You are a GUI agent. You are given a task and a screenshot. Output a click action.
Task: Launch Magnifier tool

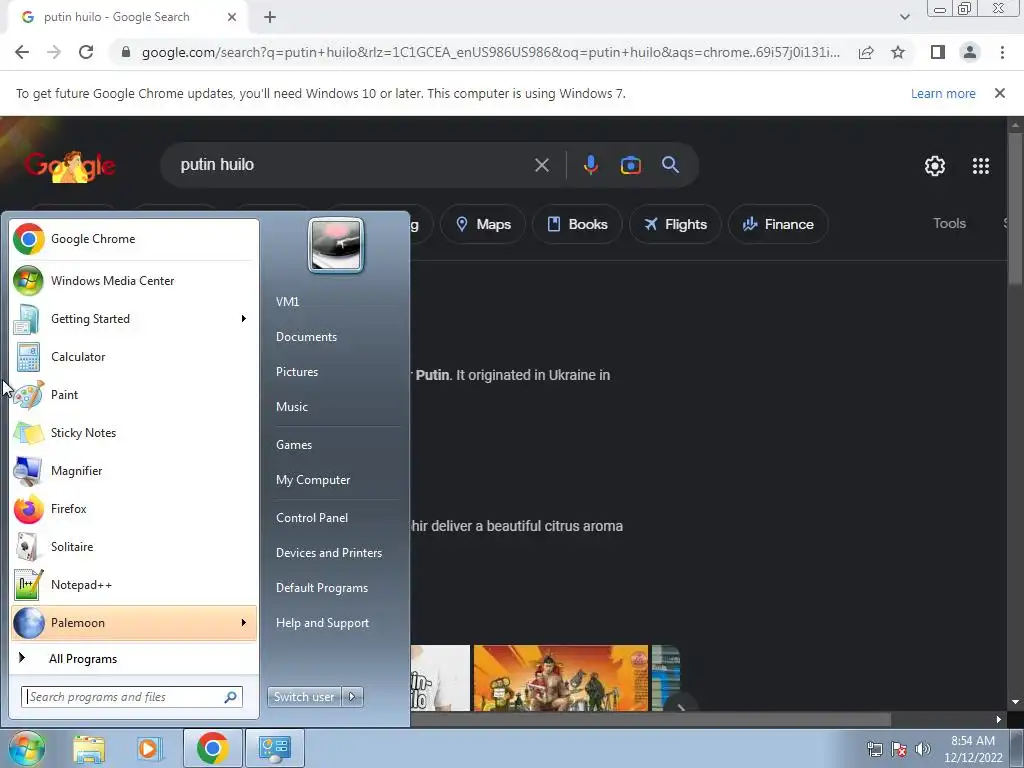click(134, 470)
